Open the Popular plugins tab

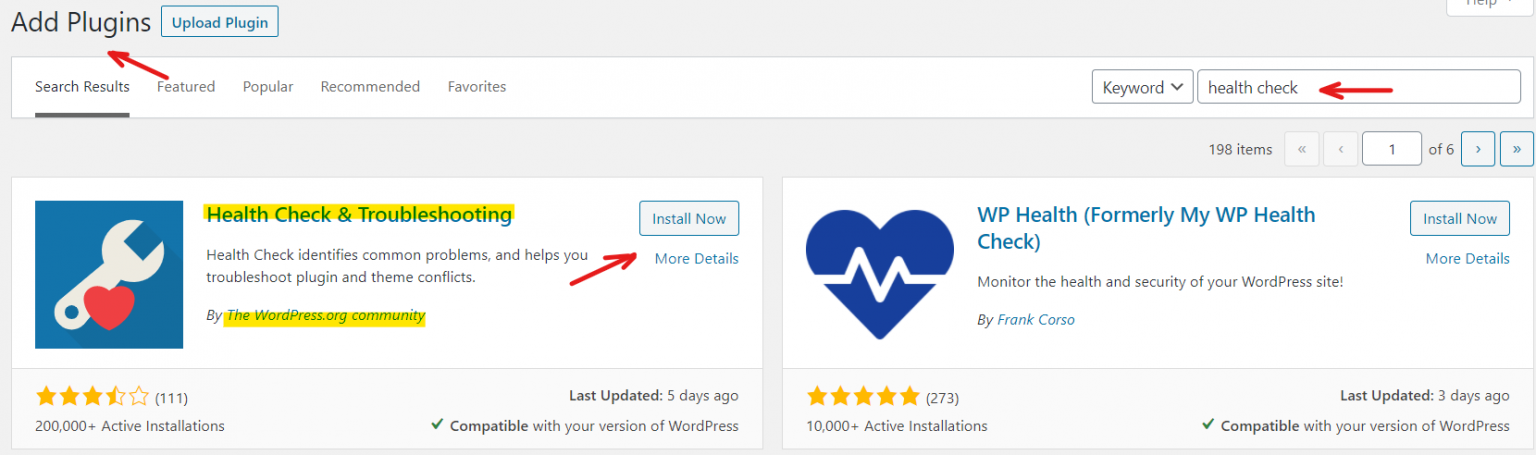coord(268,87)
